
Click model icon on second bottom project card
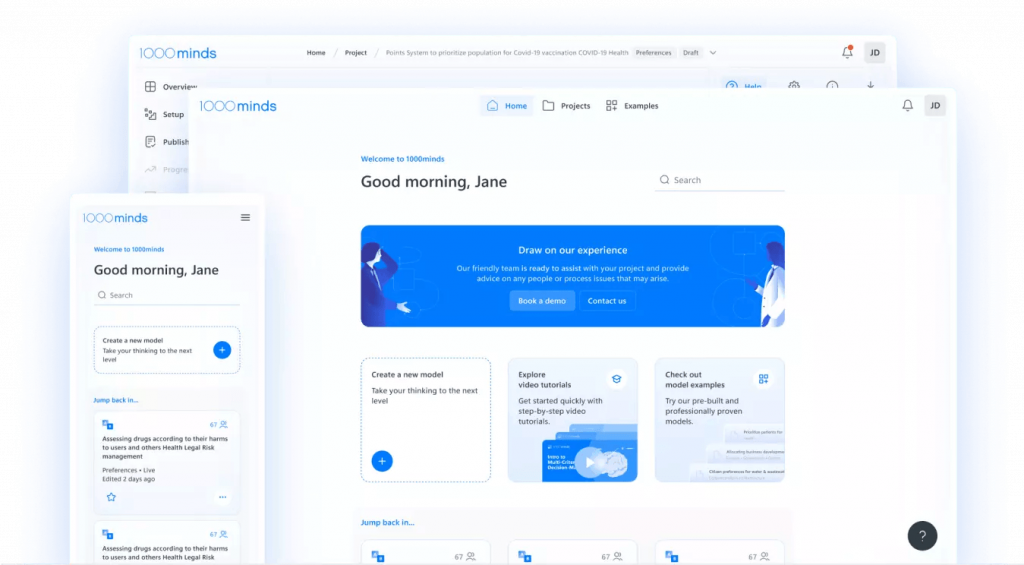coord(524,557)
